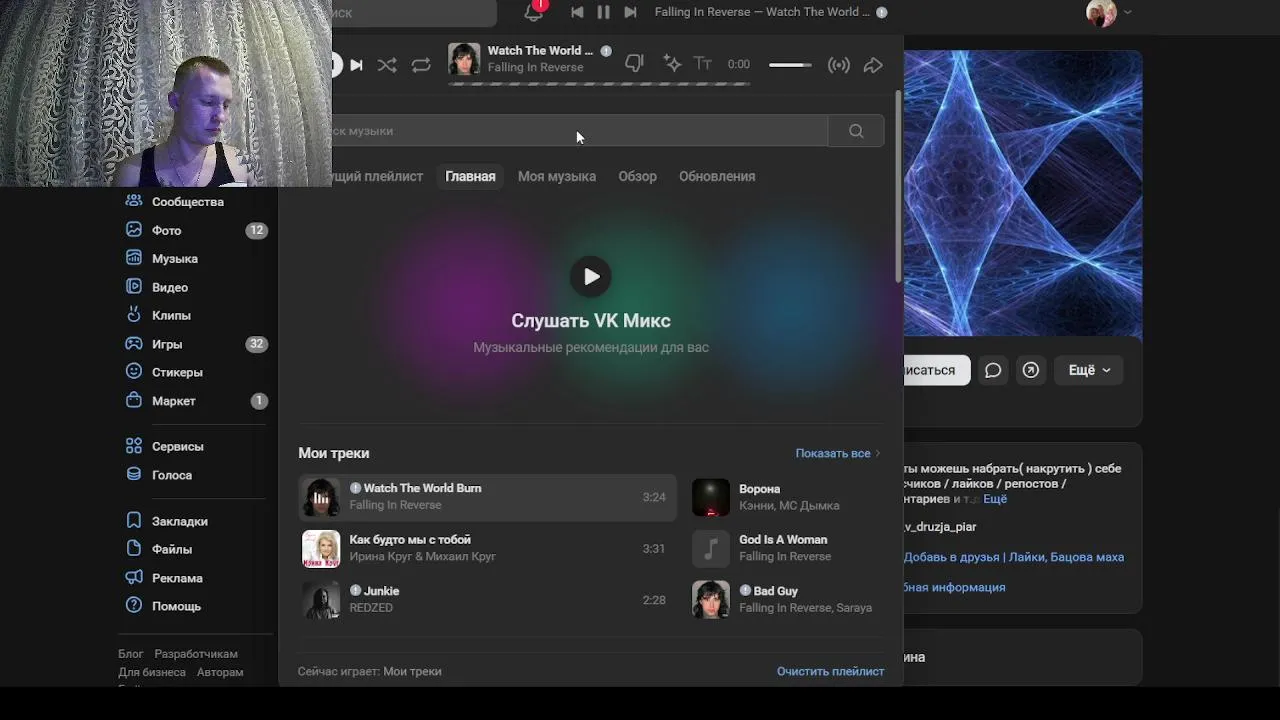Play God Is A Woman track
Image resolution: width=1280 pixels, height=720 pixels.
coord(788,548)
